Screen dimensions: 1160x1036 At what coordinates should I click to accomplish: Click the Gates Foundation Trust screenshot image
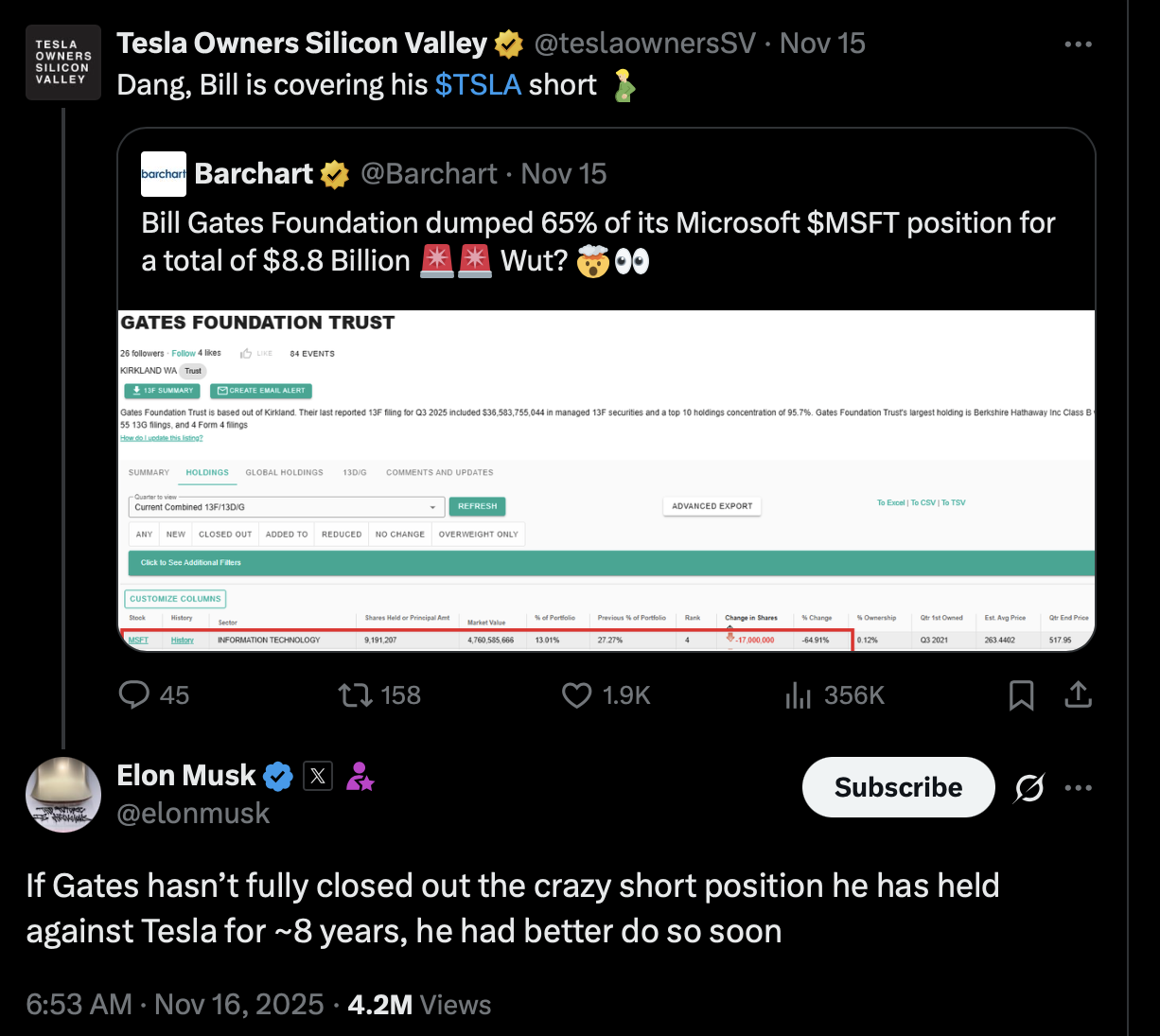[606, 481]
